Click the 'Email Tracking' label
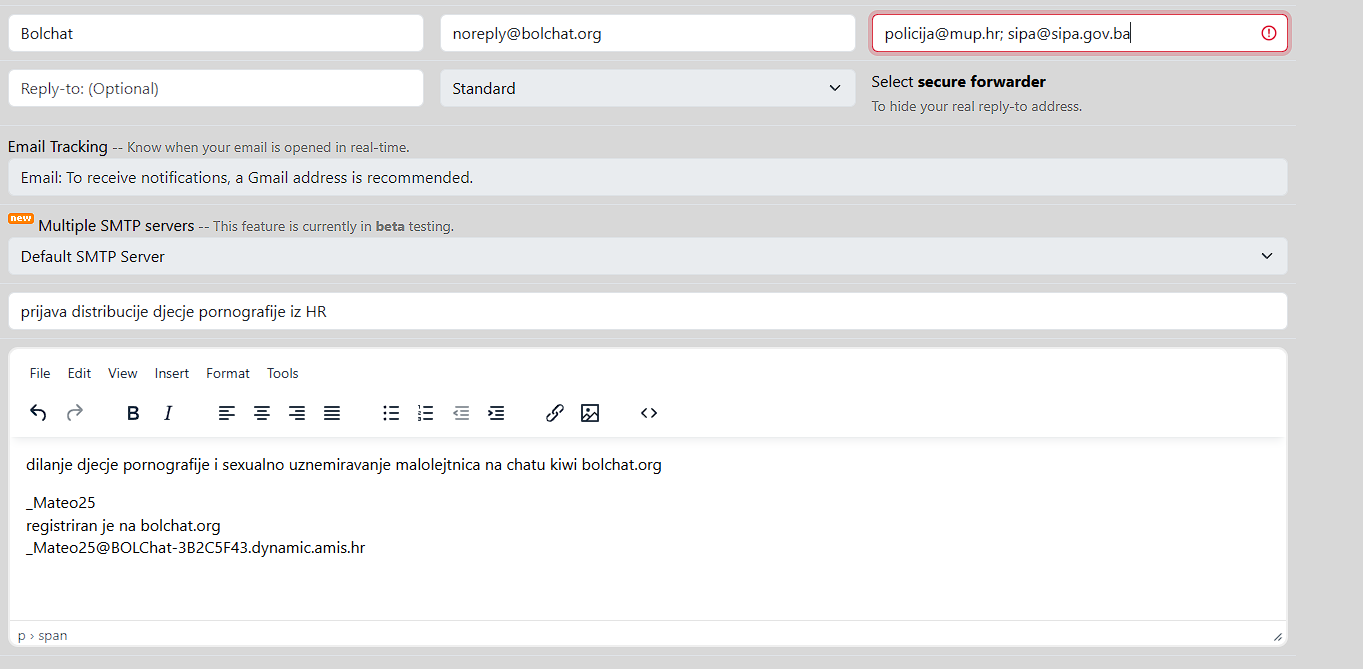Image resolution: width=1363 pixels, height=669 pixels. pyautogui.click(x=58, y=146)
